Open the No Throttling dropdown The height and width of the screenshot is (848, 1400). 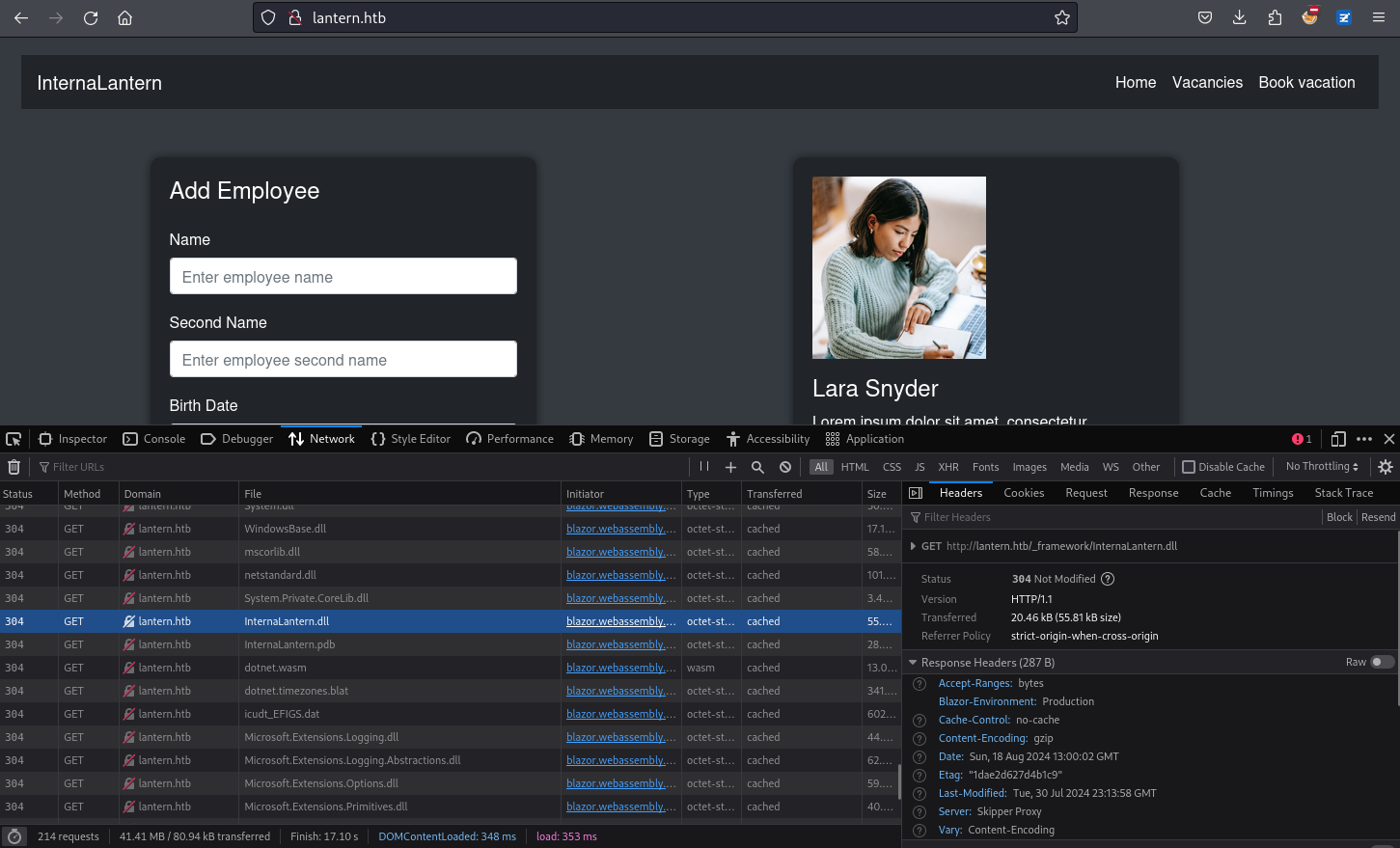[1322, 467]
